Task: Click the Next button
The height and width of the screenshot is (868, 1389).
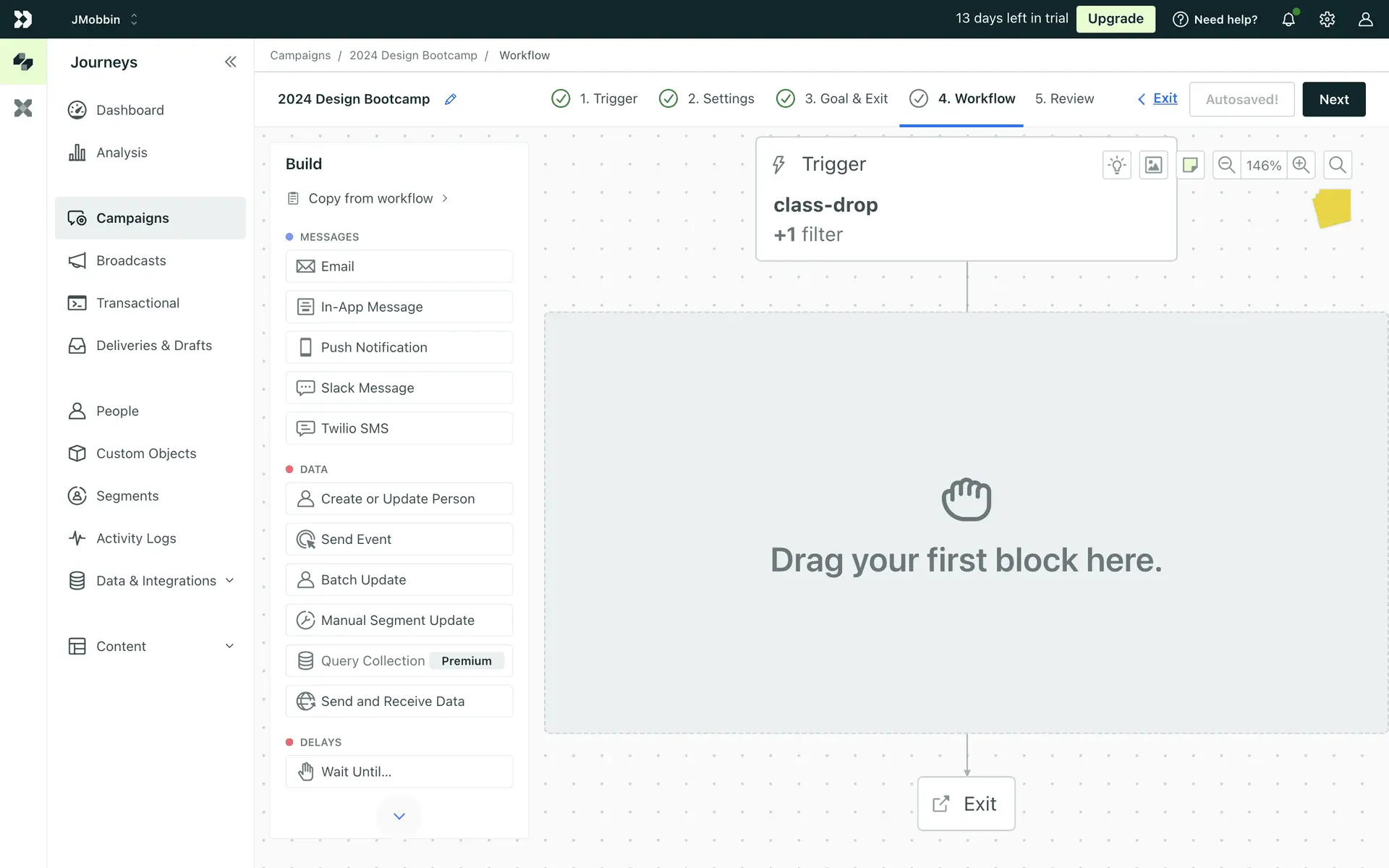Action: (x=1333, y=99)
